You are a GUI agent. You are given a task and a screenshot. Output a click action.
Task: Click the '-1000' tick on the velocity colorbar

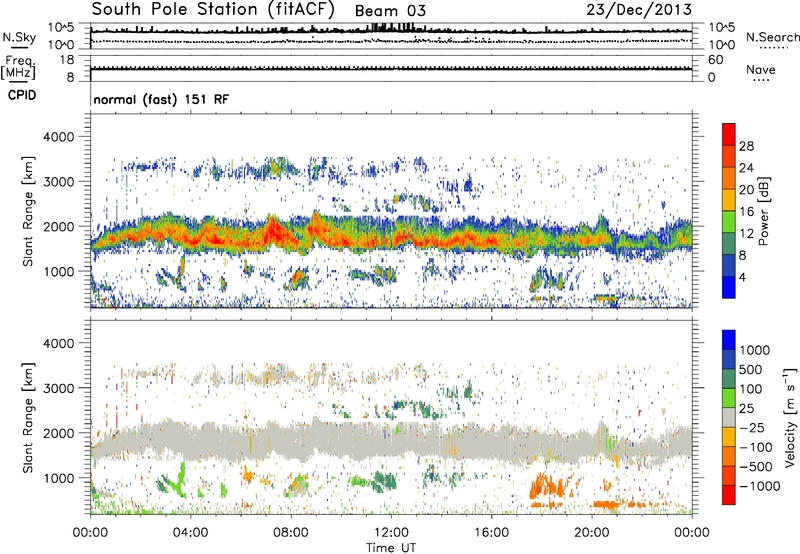(x=760, y=486)
